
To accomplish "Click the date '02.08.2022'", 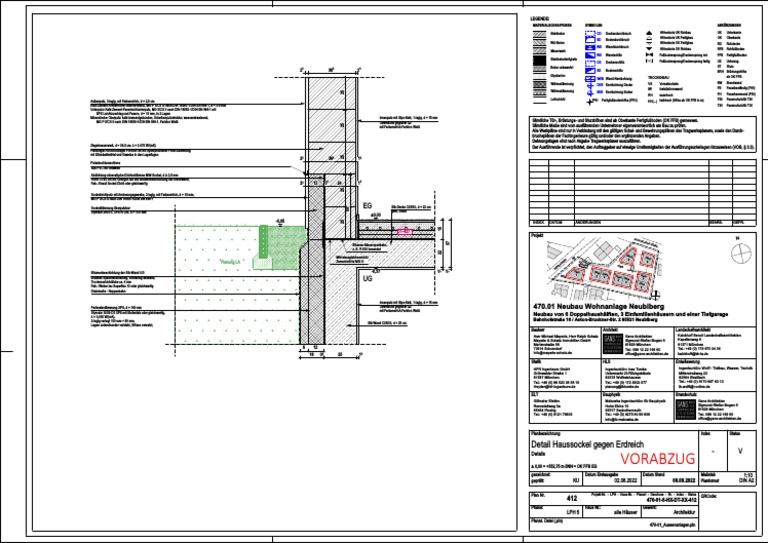I will pos(625,481).
